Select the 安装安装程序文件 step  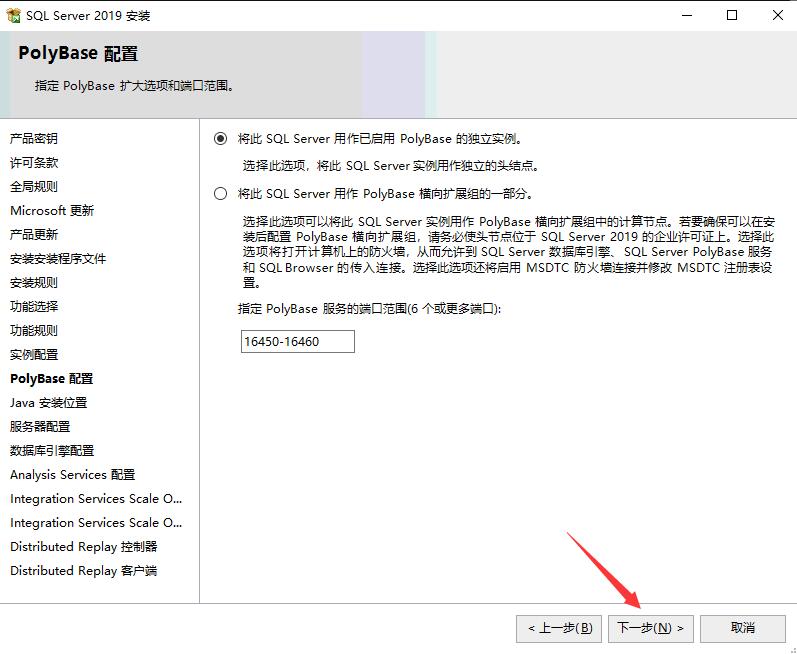(58, 259)
